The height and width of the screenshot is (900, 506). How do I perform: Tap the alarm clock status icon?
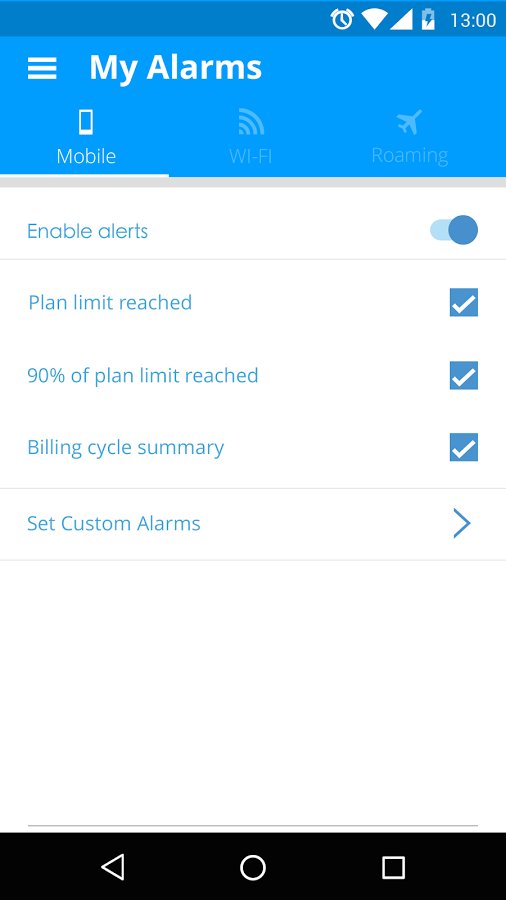pos(342,20)
